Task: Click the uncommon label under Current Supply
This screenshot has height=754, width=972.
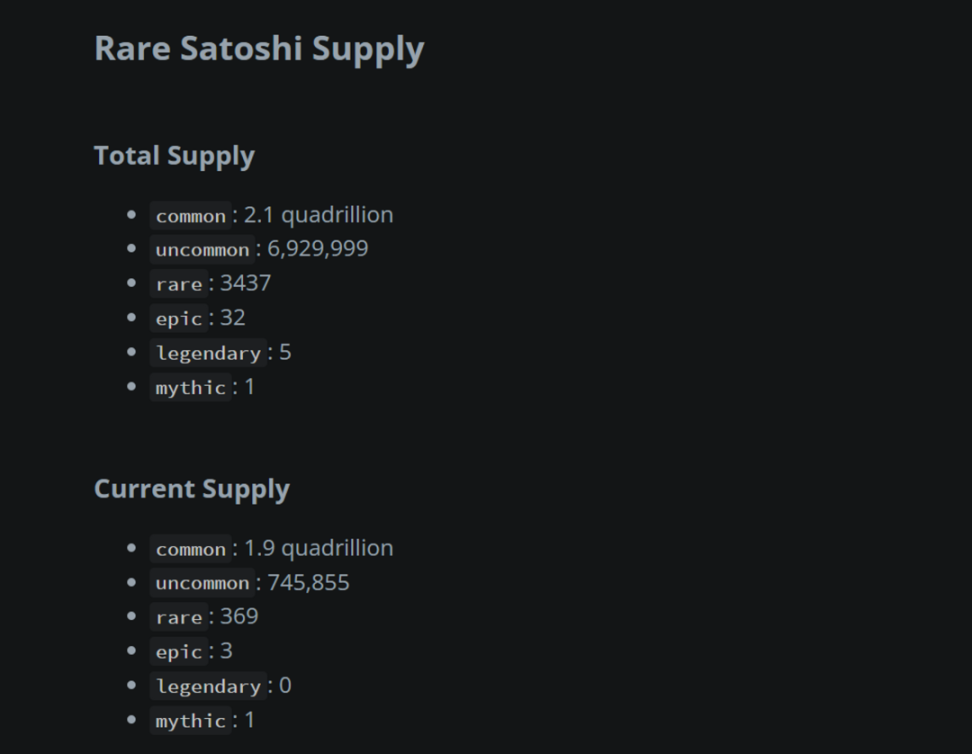Action: tap(202, 583)
